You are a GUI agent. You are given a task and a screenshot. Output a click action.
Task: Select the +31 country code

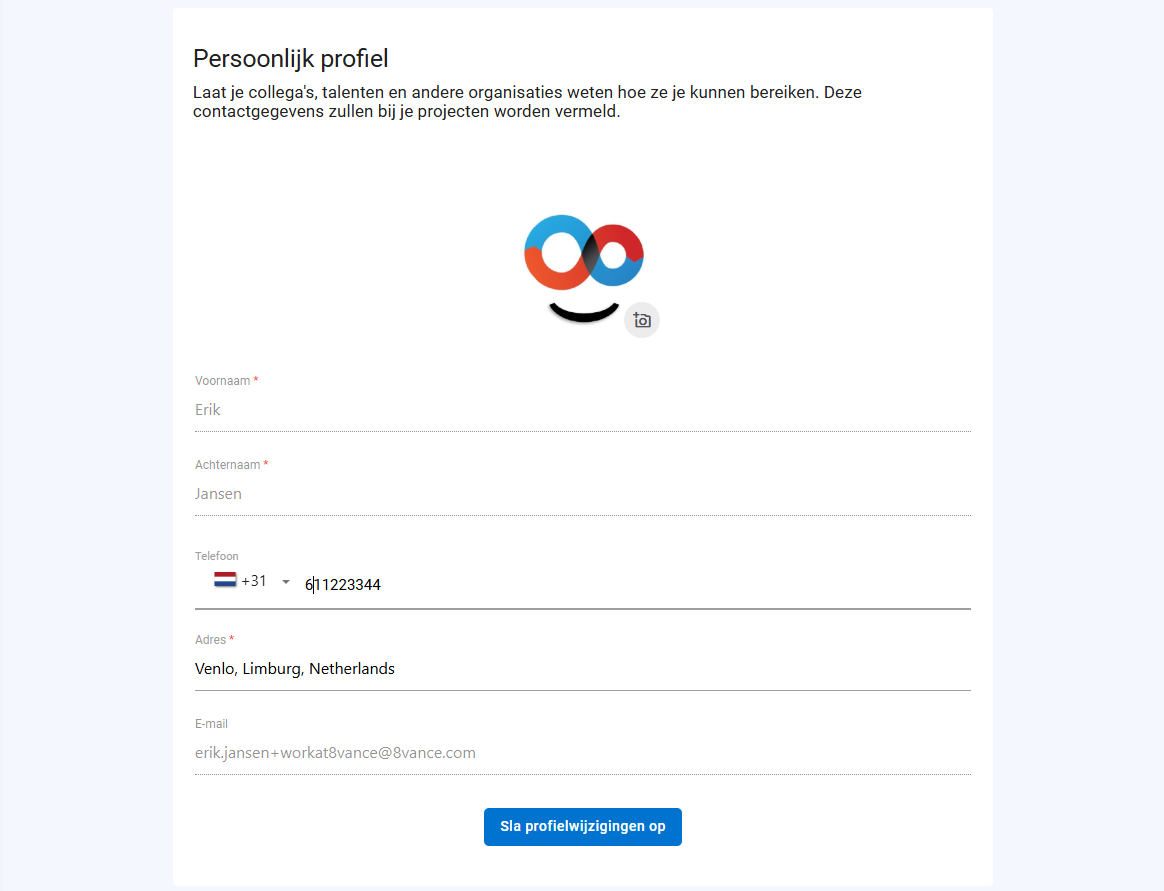(254, 581)
